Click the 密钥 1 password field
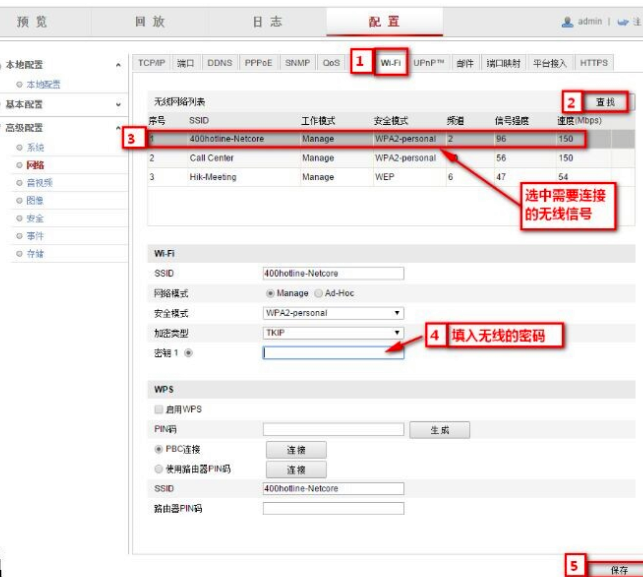The height and width of the screenshot is (577, 643). (333, 353)
